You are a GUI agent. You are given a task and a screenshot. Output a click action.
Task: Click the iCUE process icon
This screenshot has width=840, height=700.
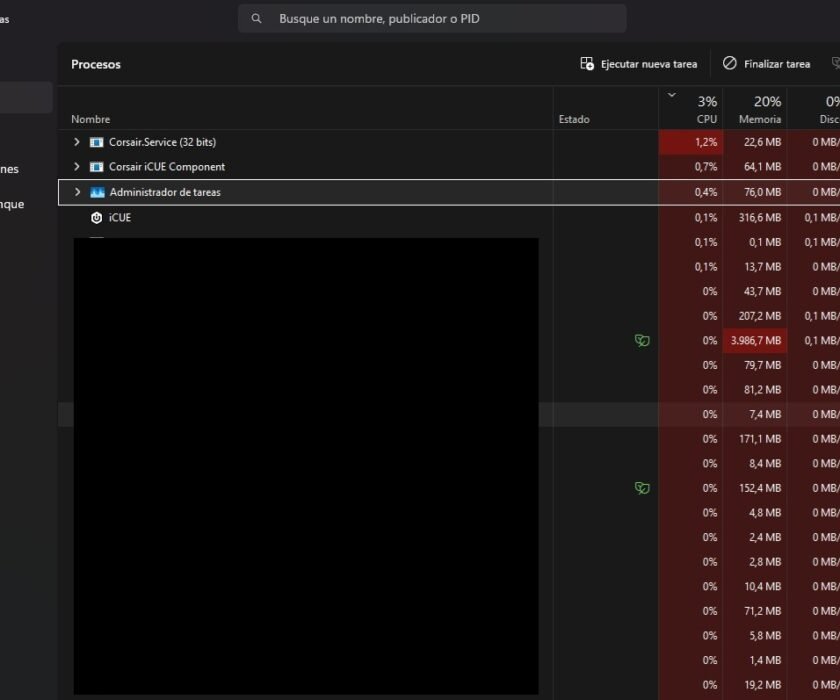tap(97, 218)
